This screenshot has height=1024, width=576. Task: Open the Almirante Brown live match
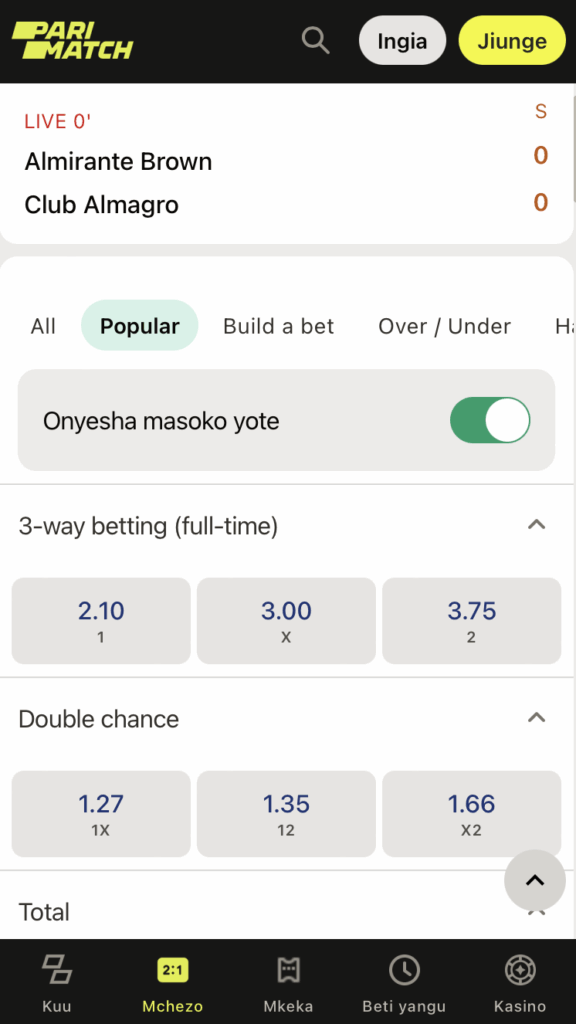(118, 161)
